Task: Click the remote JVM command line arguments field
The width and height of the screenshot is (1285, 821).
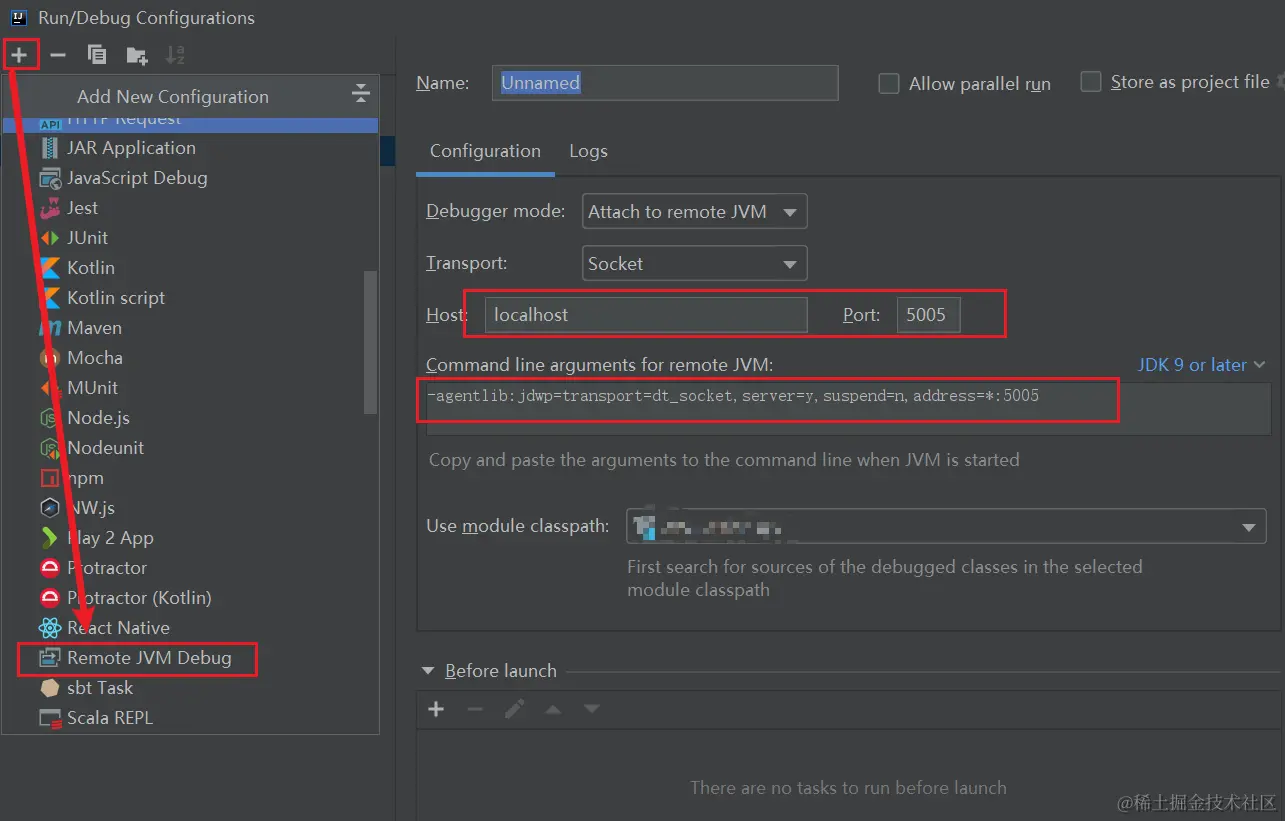Action: pyautogui.click(x=848, y=408)
